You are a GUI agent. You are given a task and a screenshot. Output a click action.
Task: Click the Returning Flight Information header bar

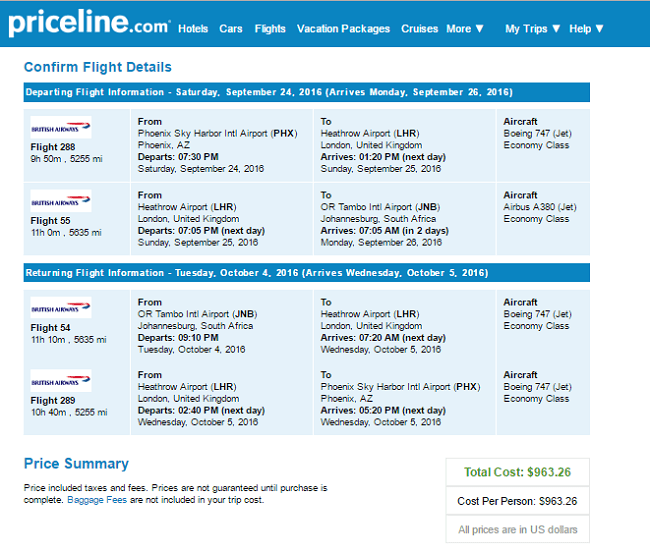coord(307,273)
